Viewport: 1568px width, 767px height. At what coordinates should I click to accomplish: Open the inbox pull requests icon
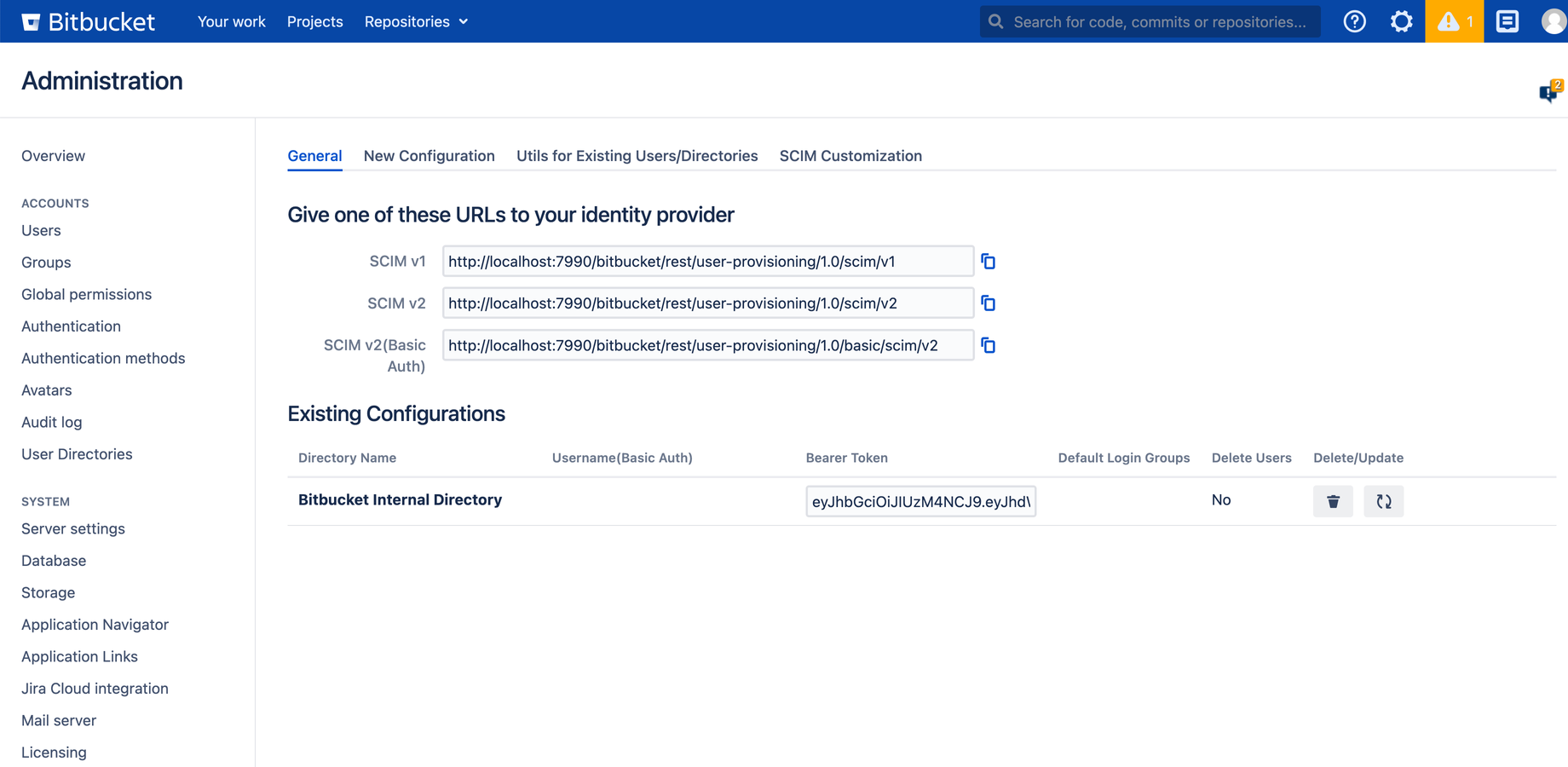tap(1507, 21)
